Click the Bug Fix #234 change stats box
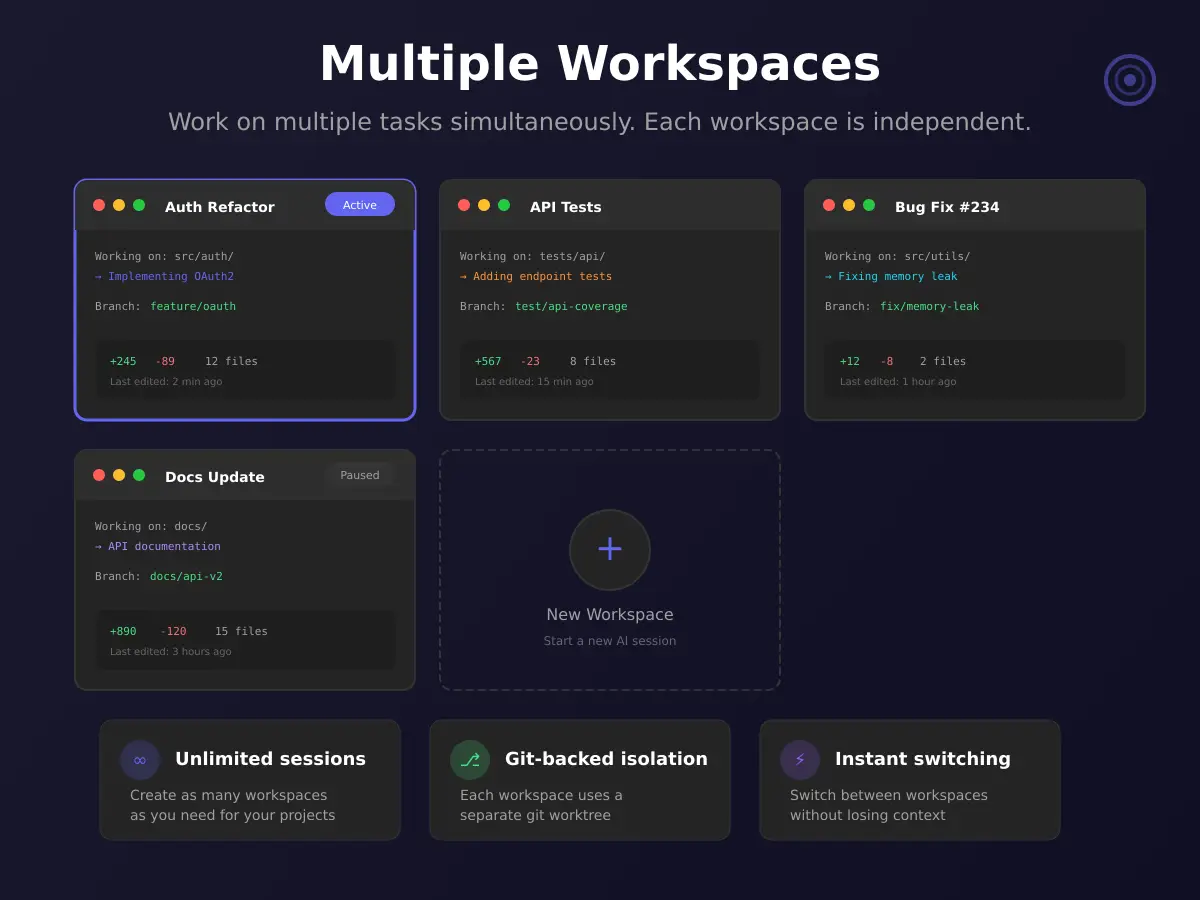This screenshot has width=1200, height=900. [x=975, y=370]
